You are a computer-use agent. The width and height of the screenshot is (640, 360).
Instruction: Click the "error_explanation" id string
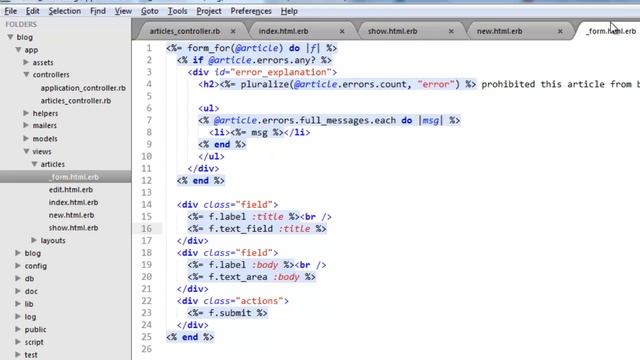coord(281,72)
